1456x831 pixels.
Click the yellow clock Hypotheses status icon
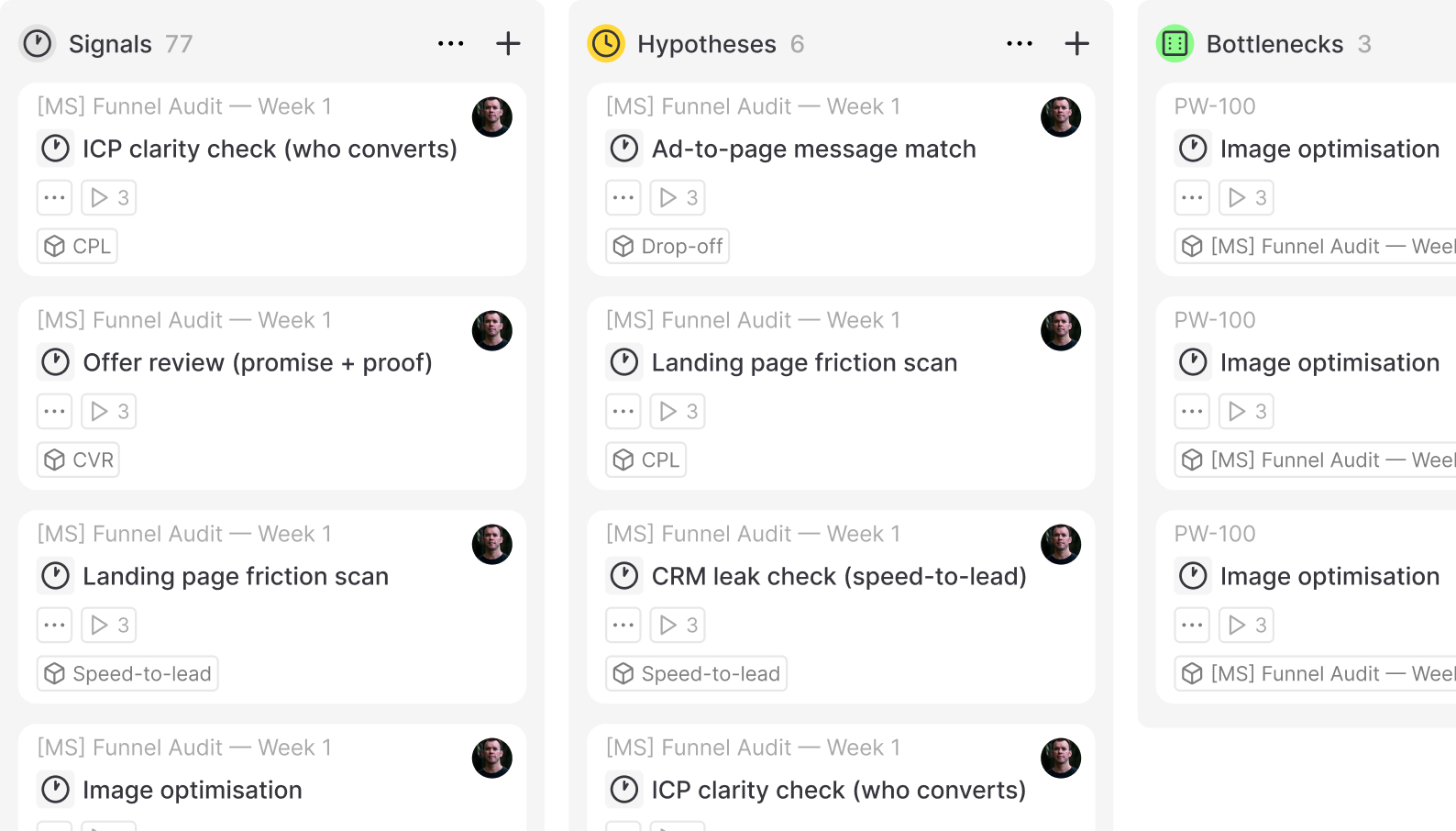pos(606,44)
